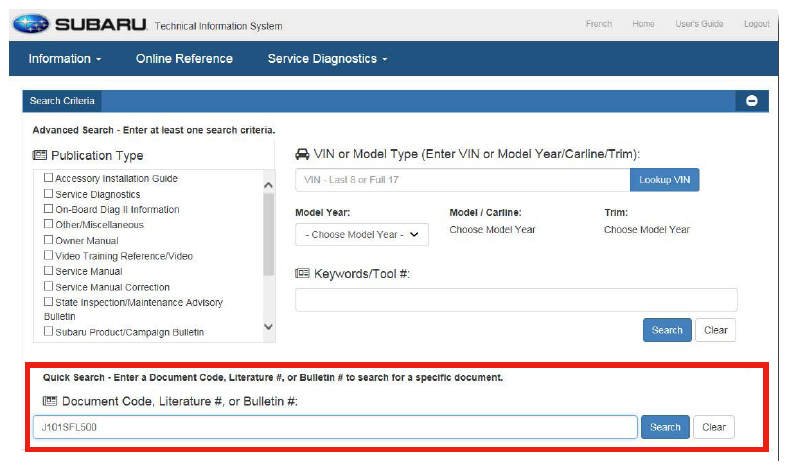This screenshot has width=788, height=470.
Task: Click the Quick Search's Search button
Action: [x=665, y=427]
